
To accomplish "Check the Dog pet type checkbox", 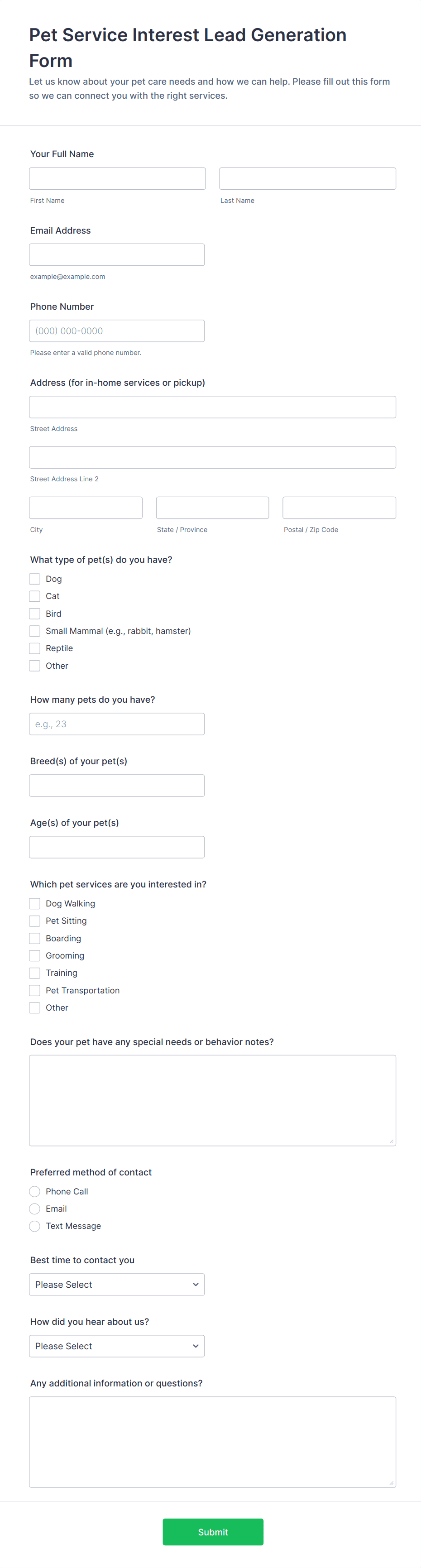I will pyautogui.click(x=35, y=579).
